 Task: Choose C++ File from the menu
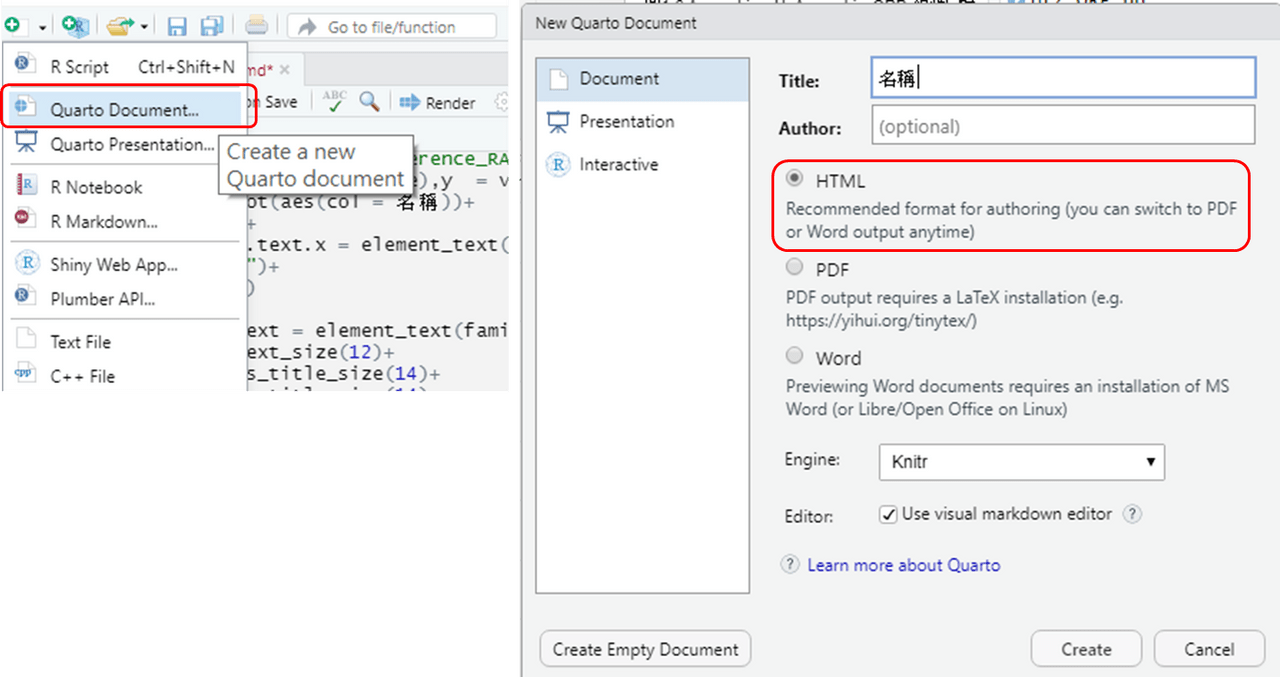coord(125,376)
